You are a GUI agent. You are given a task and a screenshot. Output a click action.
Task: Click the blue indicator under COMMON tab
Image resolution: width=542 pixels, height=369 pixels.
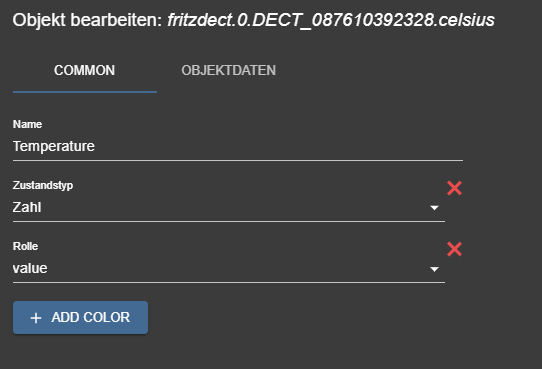85,92
